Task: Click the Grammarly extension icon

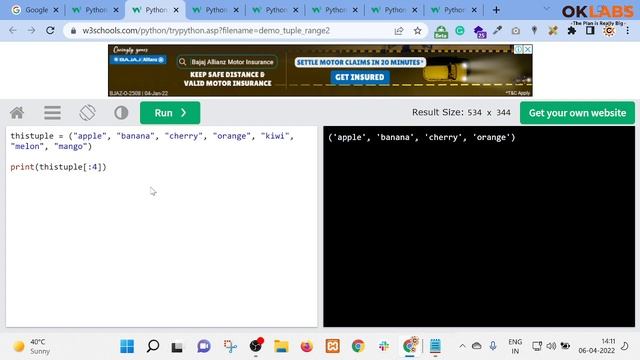Action: tap(460, 31)
